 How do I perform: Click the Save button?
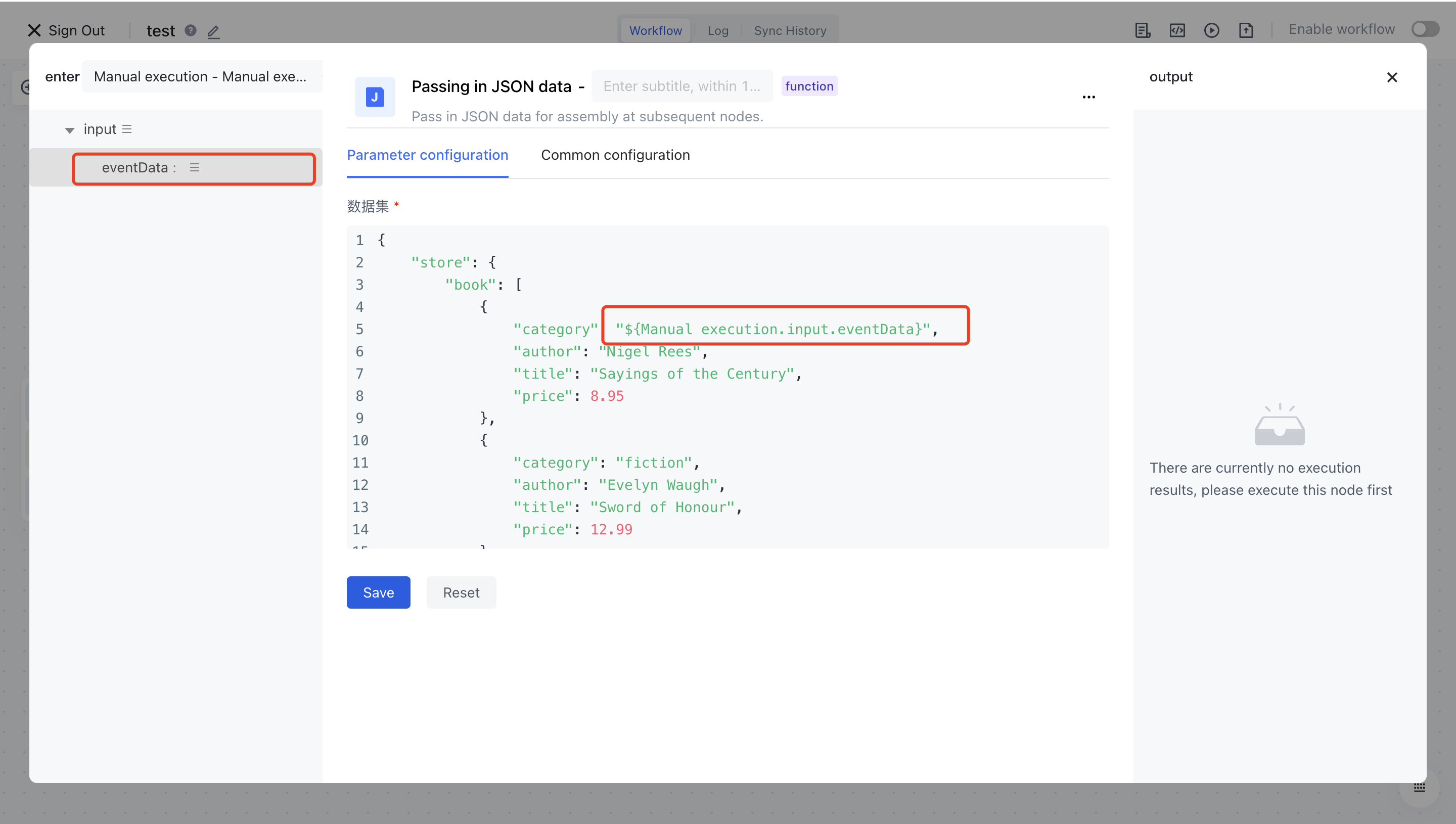tap(378, 592)
